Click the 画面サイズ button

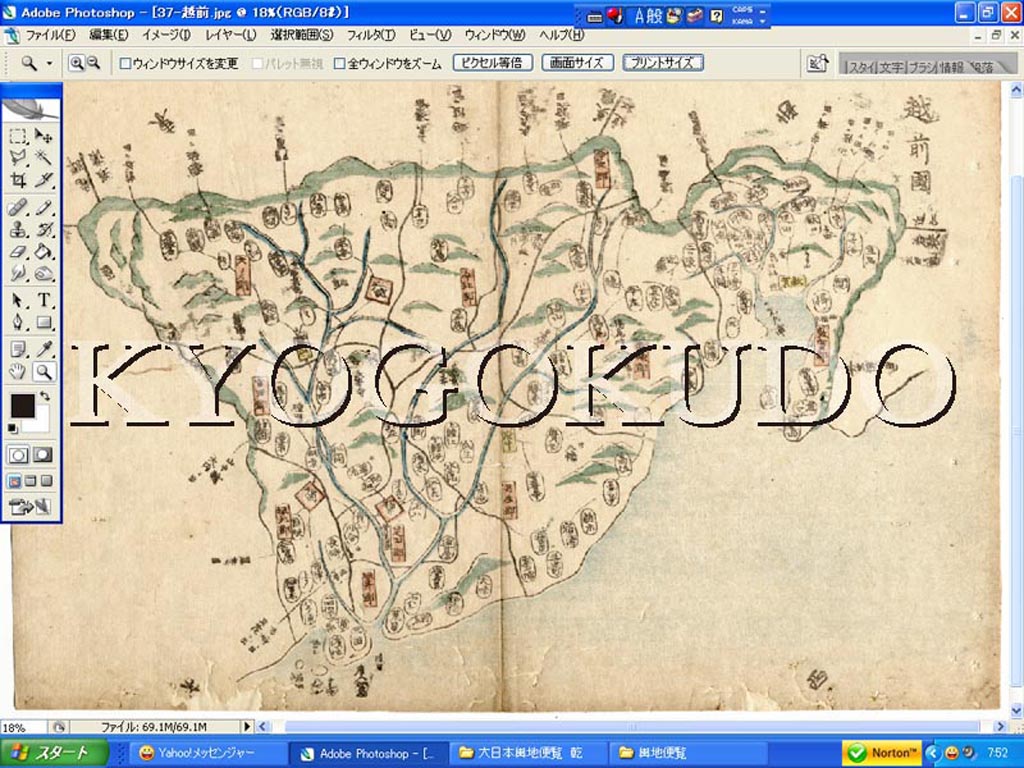tap(577, 63)
